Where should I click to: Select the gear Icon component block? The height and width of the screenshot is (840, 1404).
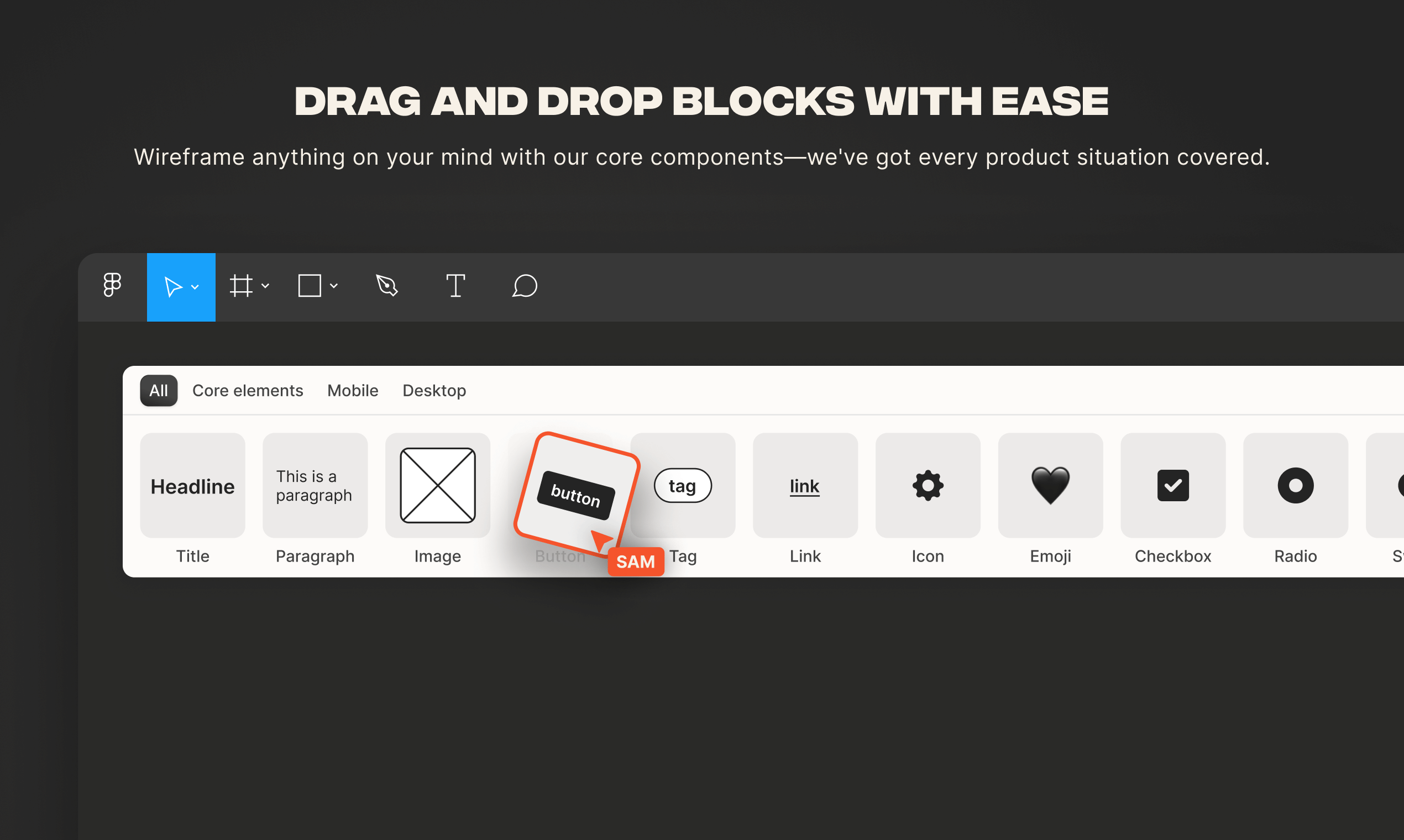click(928, 485)
